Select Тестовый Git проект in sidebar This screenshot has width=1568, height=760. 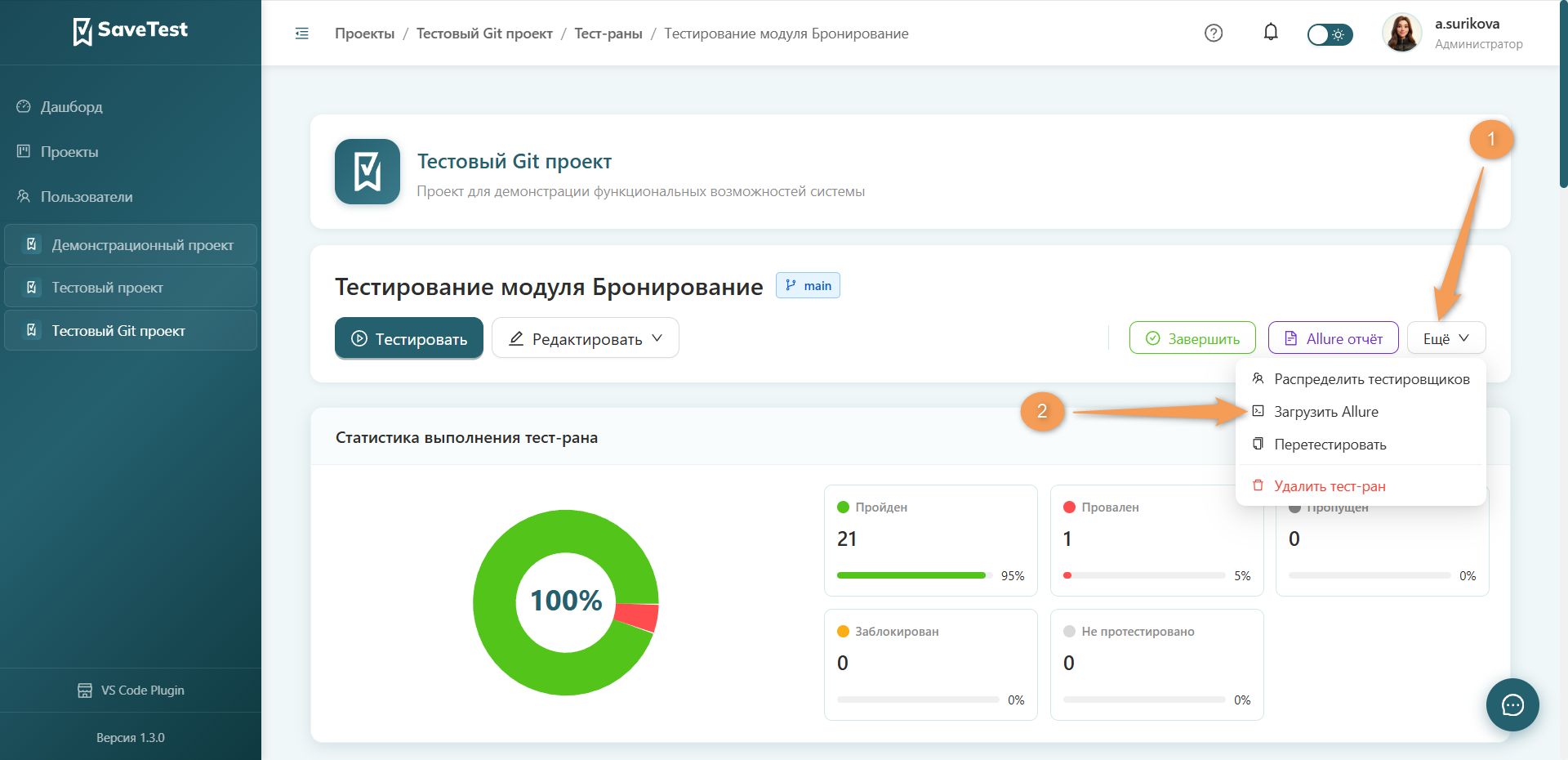[131, 331]
